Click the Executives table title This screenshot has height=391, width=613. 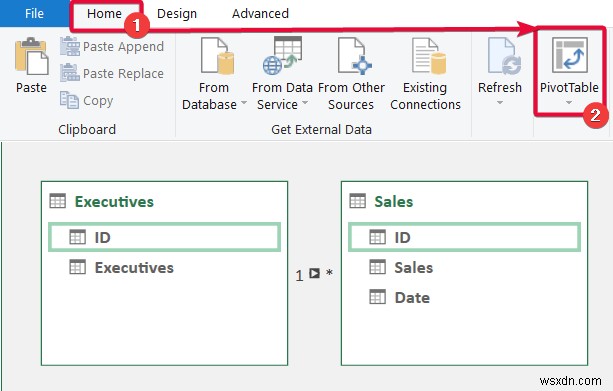pyautogui.click(x=114, y=202)
